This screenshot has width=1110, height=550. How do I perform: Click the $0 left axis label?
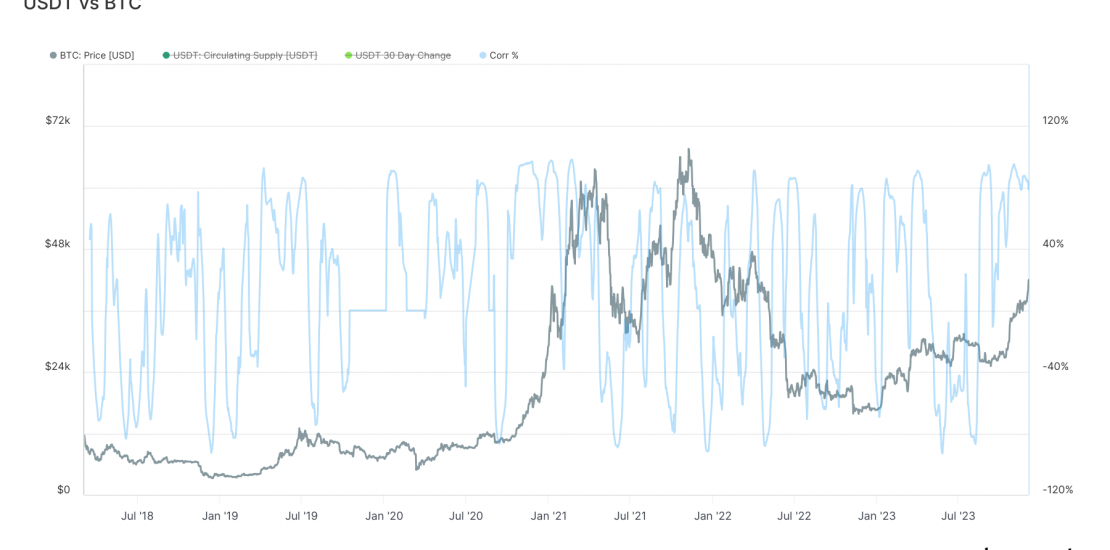[63, 489]
